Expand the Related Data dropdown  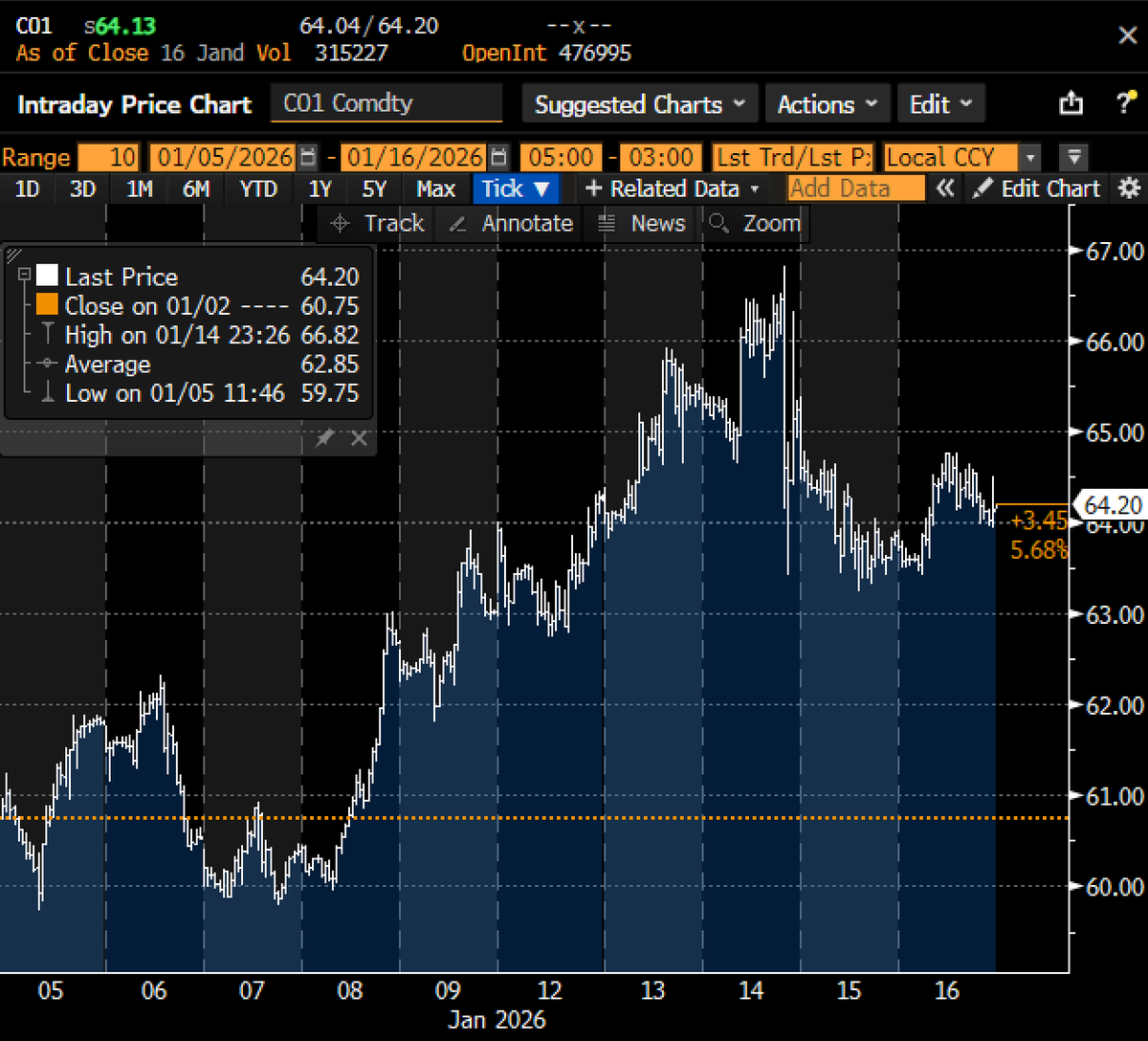tap(672, 188)
